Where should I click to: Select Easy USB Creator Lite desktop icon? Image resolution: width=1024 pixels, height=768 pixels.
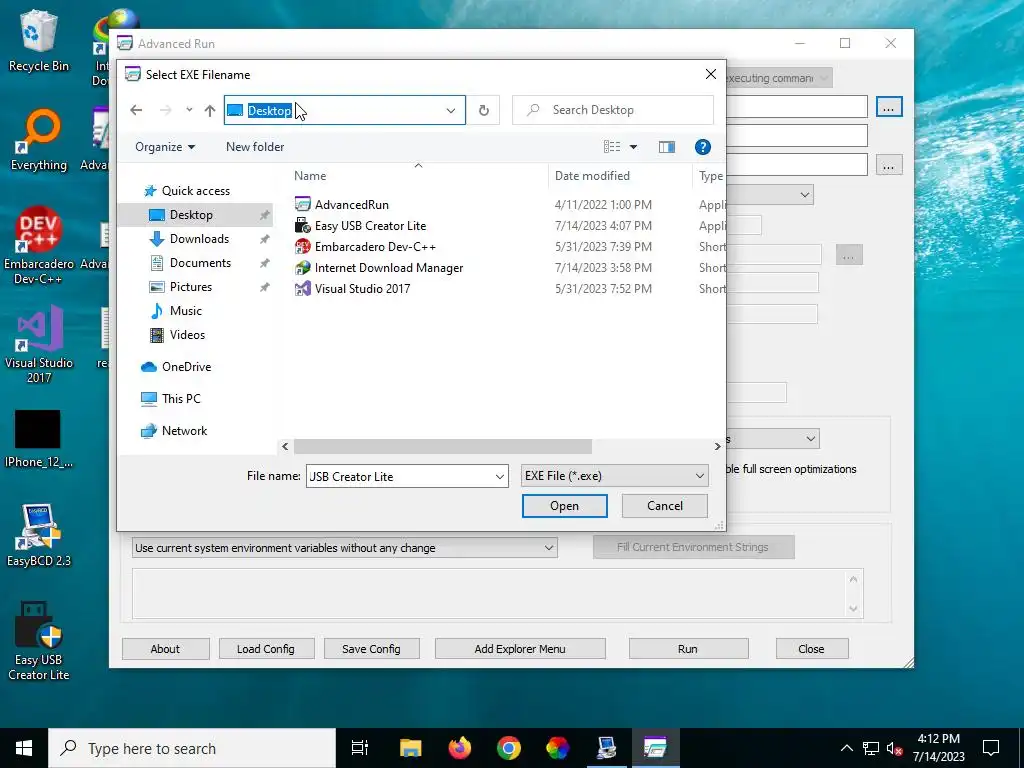tap(39, 640)
